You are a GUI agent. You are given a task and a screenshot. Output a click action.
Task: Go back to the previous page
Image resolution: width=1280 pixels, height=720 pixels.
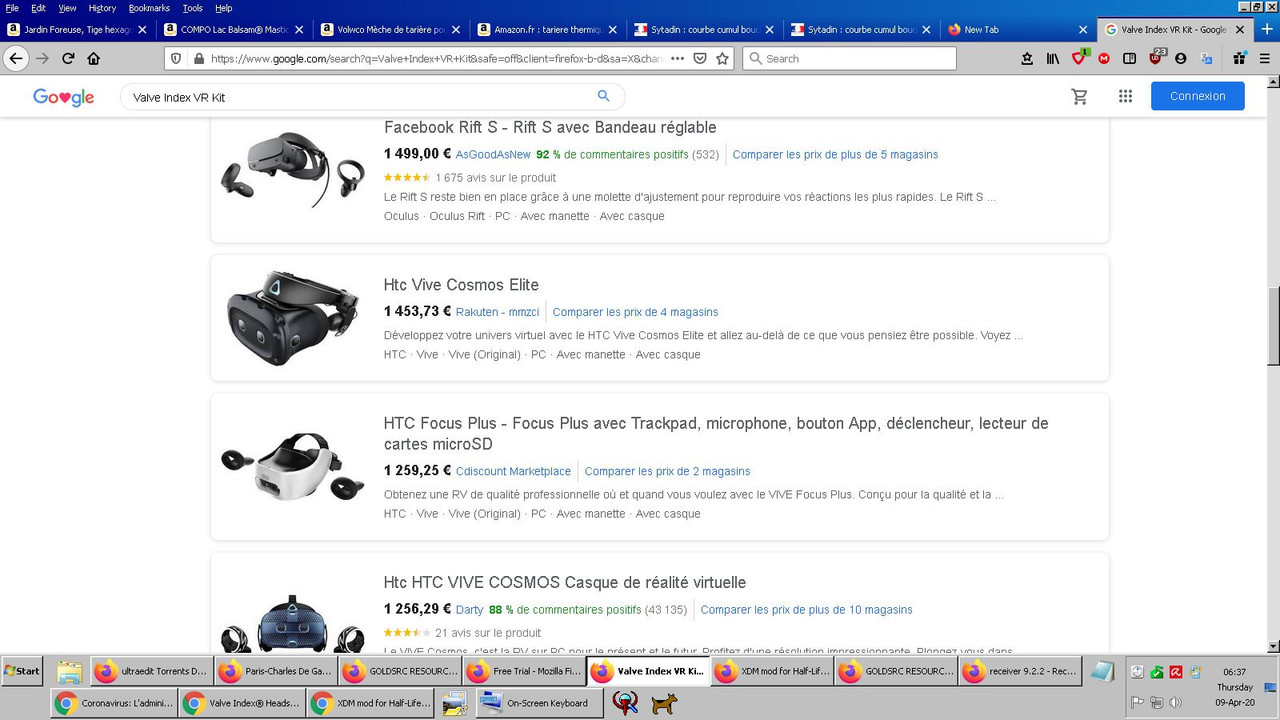click(16, 58)
